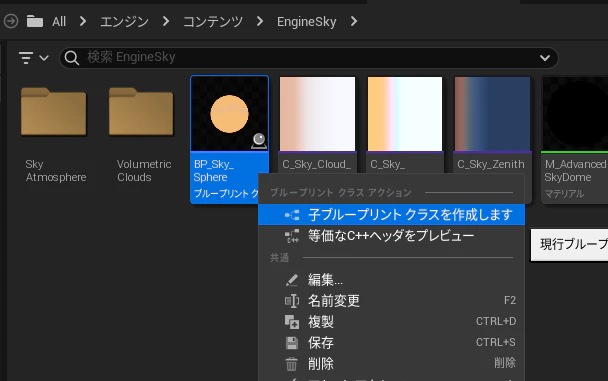Select 複製 from the context menu
This screenshot has width=608, height=381.
391,322
